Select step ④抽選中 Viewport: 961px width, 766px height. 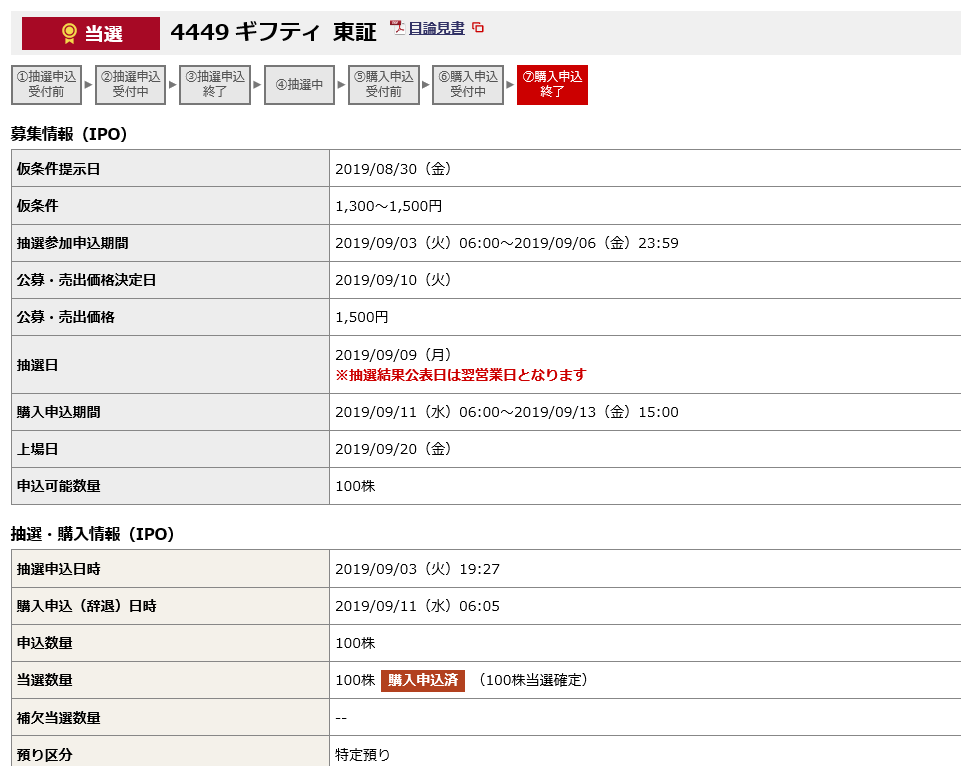click(299, 85)
